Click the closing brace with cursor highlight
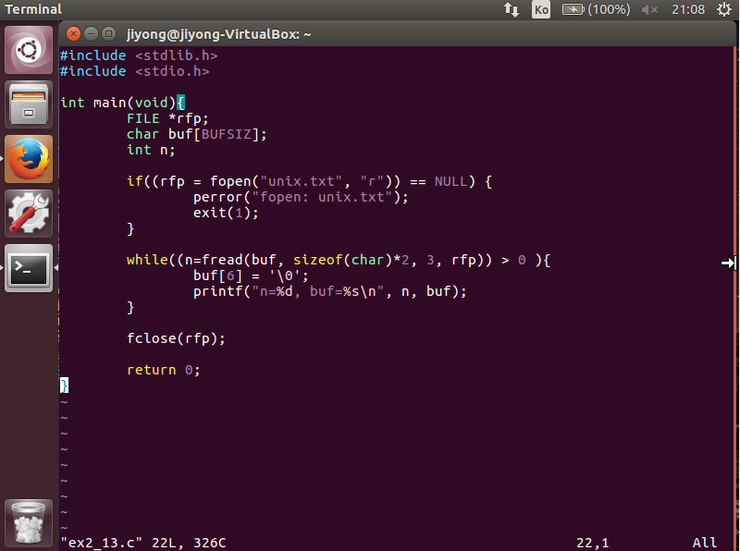The width and height of the screenshot is (740, 551). click(64, 385)
